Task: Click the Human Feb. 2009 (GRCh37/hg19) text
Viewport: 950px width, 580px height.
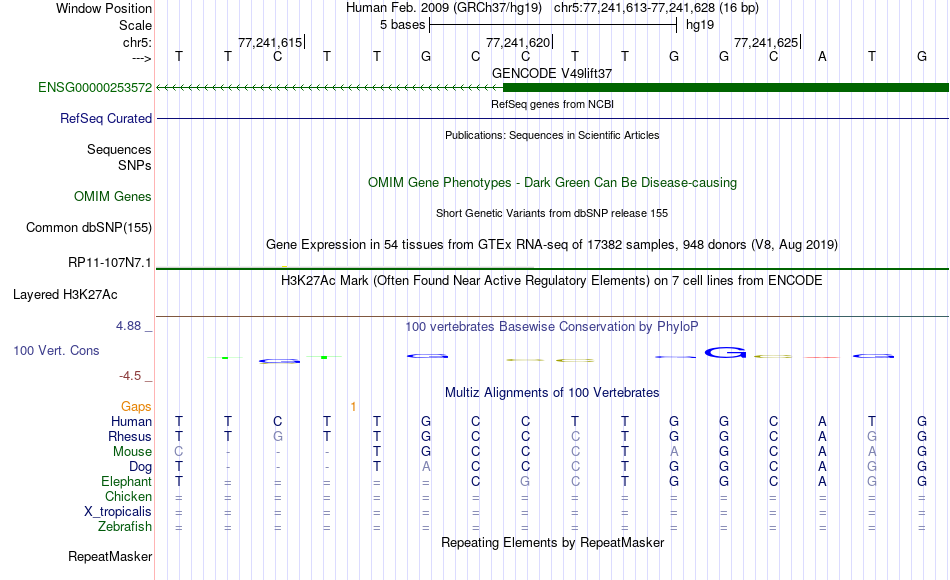Action: coord(443,8)
